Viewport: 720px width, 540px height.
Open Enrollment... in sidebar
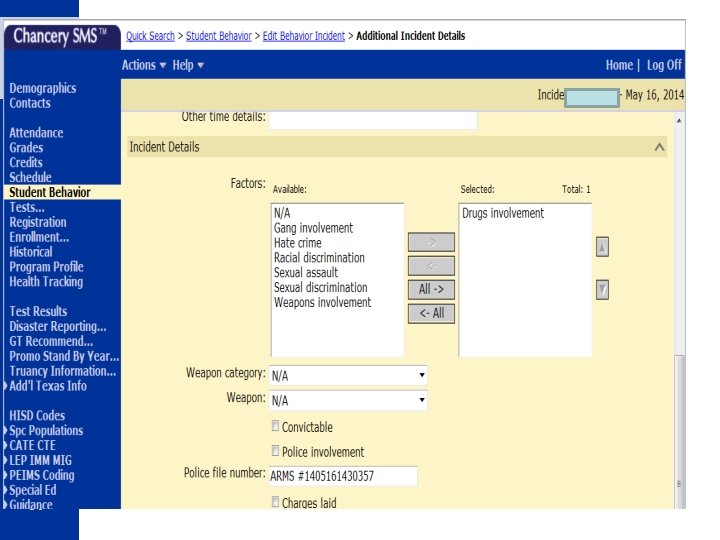pos(39,237)
